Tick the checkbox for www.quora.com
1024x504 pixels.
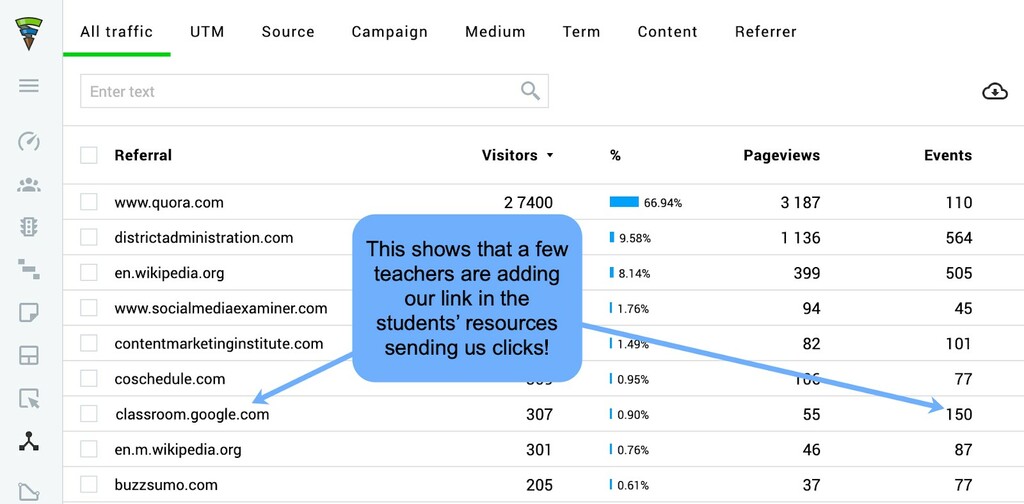tap(89, 202)
